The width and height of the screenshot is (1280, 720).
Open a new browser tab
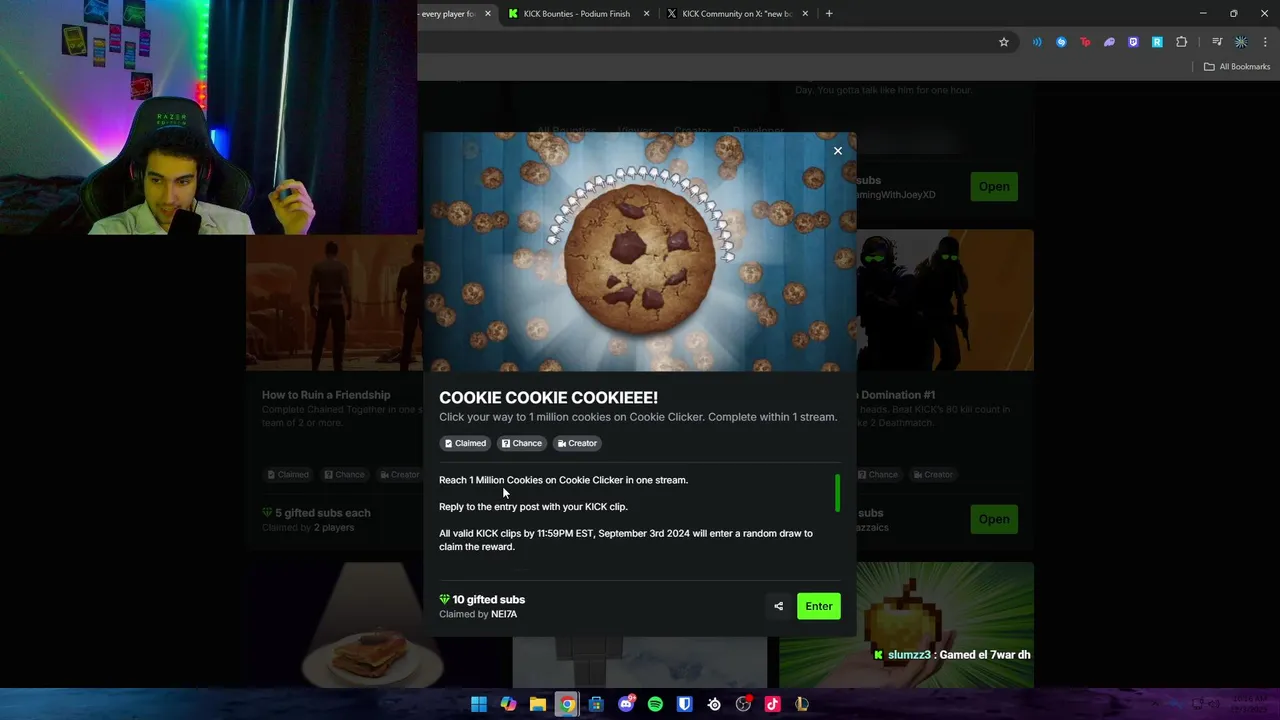pos(829,14)
